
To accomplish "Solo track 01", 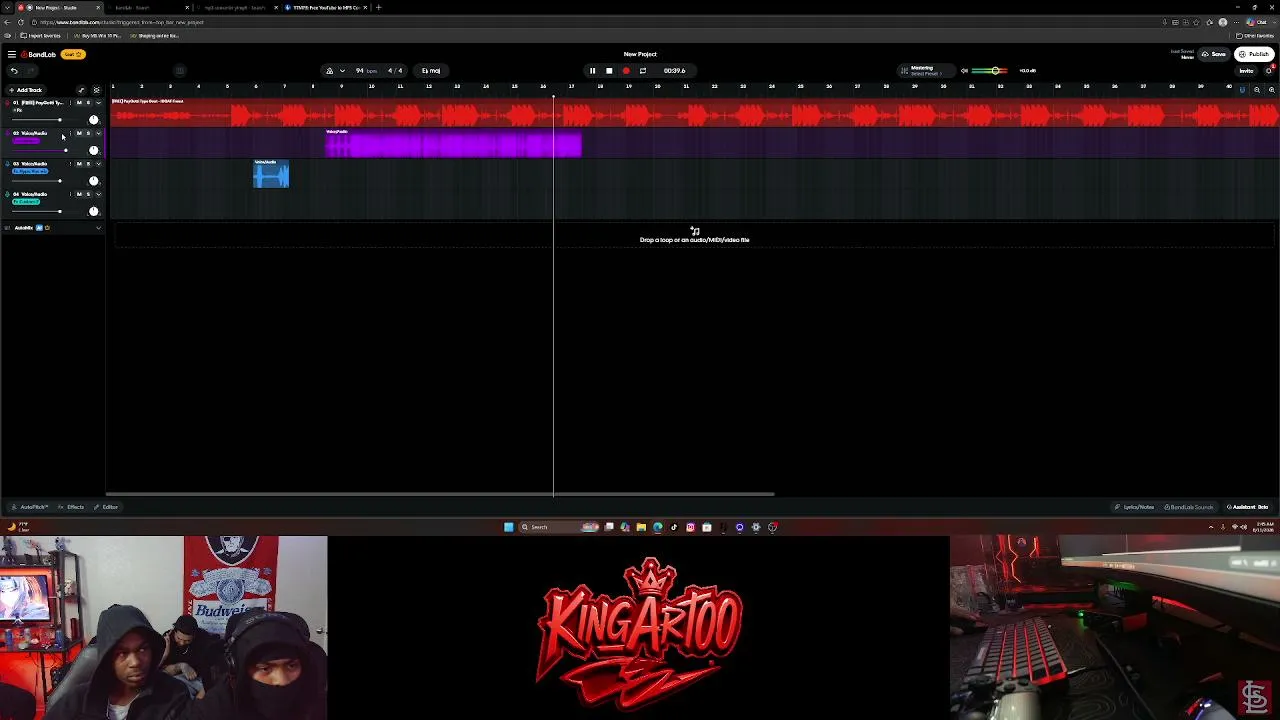I will [x=88, y=103].
